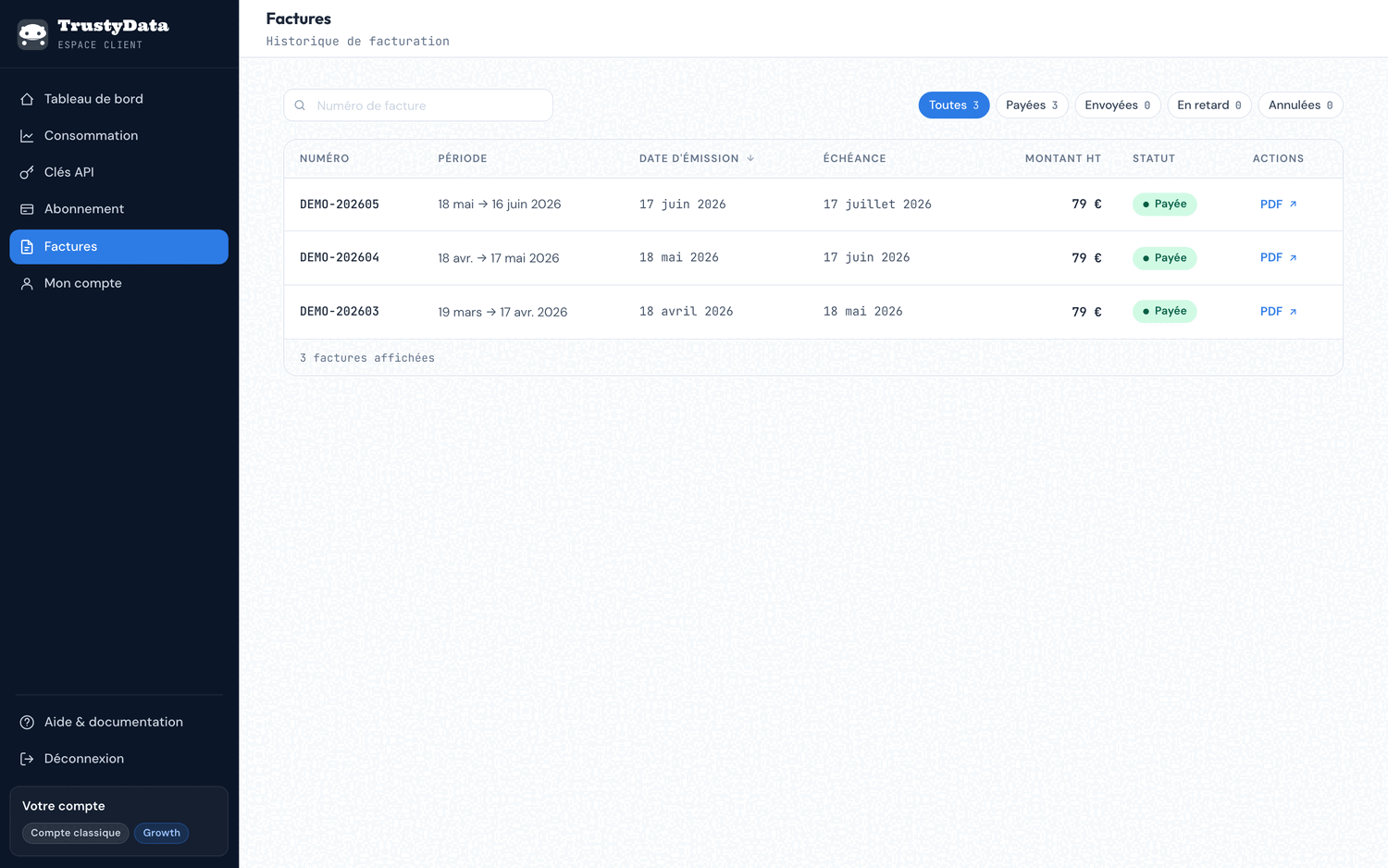Click the TrustyData logo icon
Screen dimensions: 1388x868
point(32,34)
